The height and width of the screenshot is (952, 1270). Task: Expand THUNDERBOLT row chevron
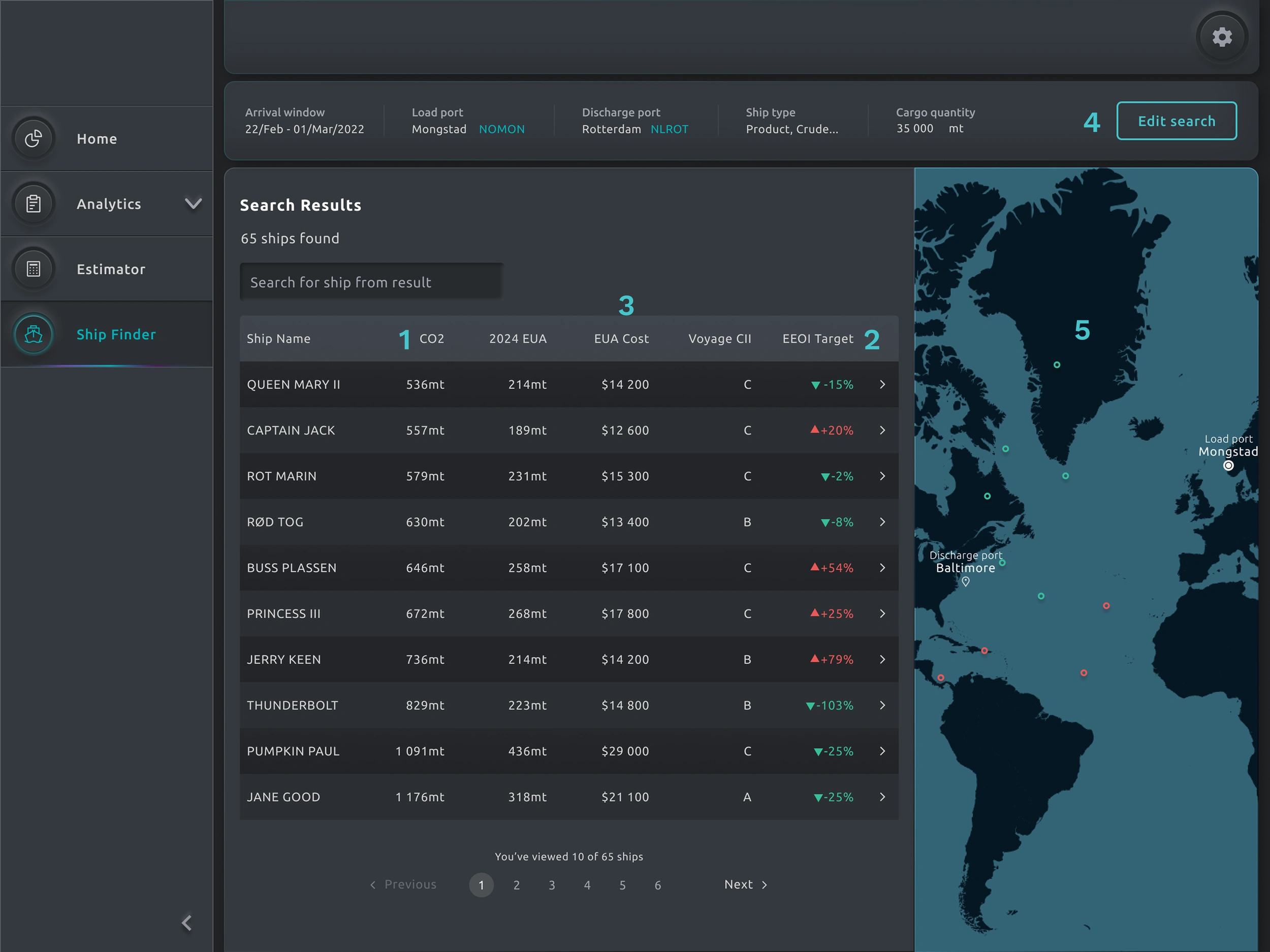tap(882, 705)
